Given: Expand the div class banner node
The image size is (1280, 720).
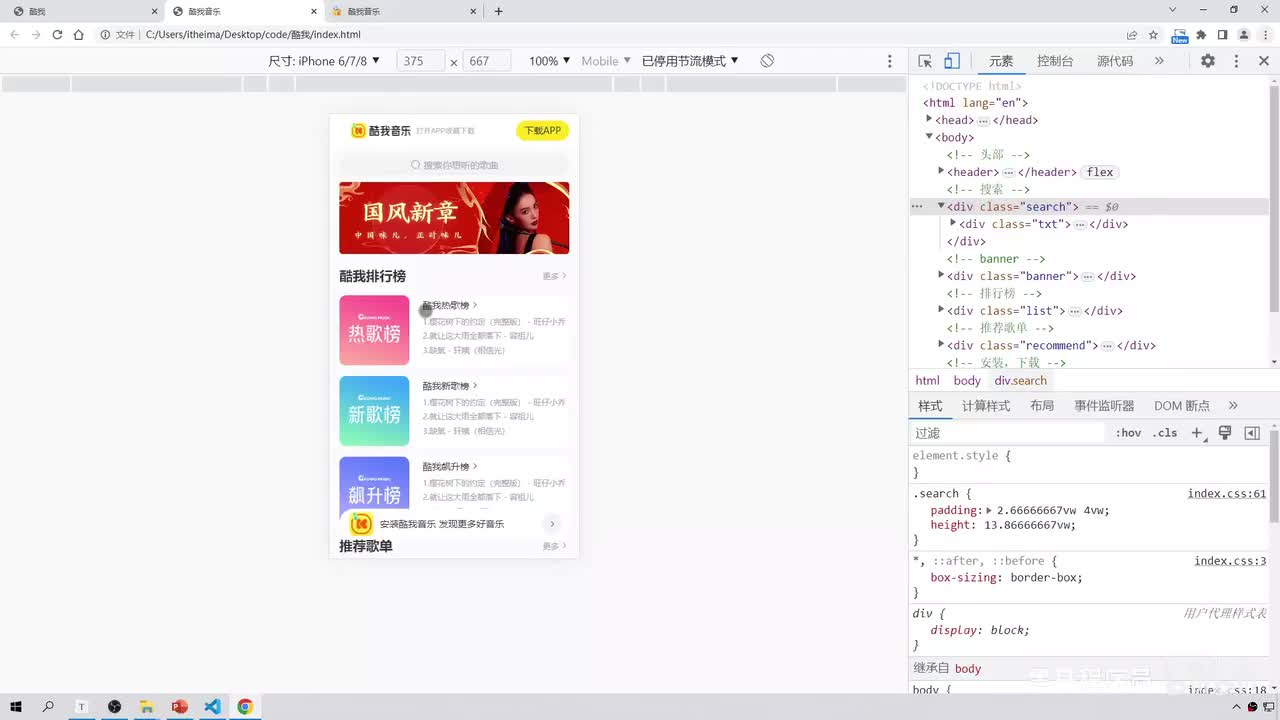Looking at the screenshot, I should point(941,275).
